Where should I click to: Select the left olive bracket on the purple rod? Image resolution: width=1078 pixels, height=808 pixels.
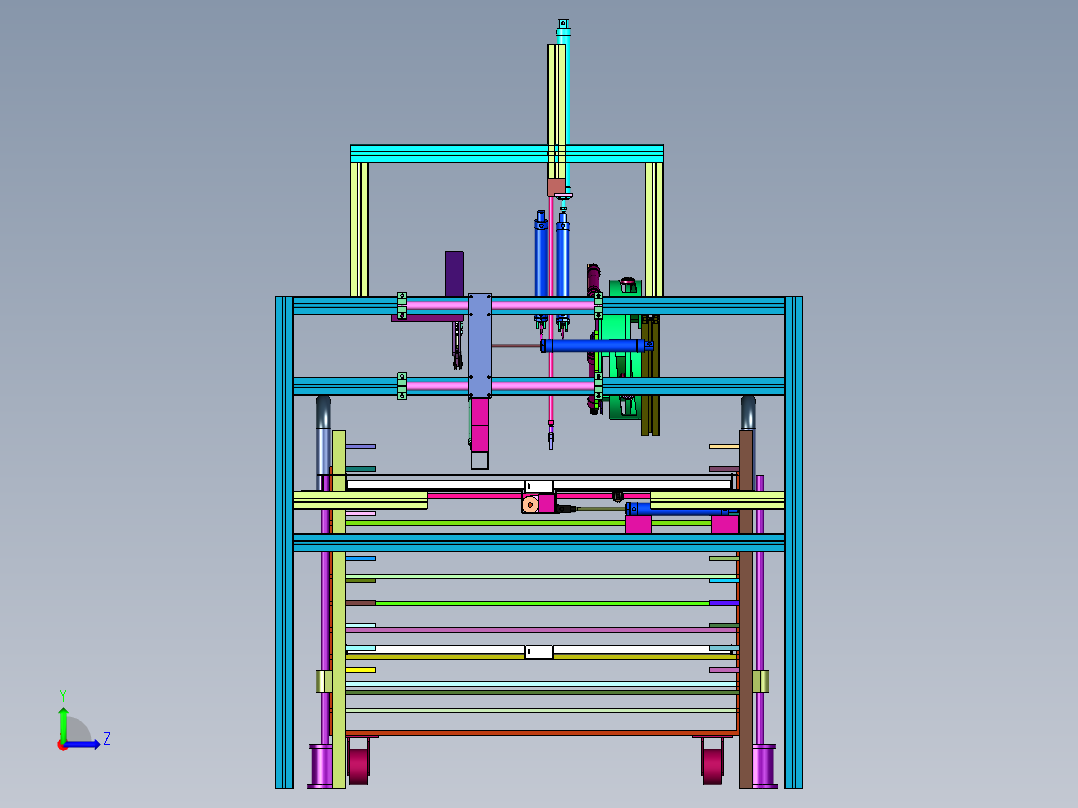[324, 681]
